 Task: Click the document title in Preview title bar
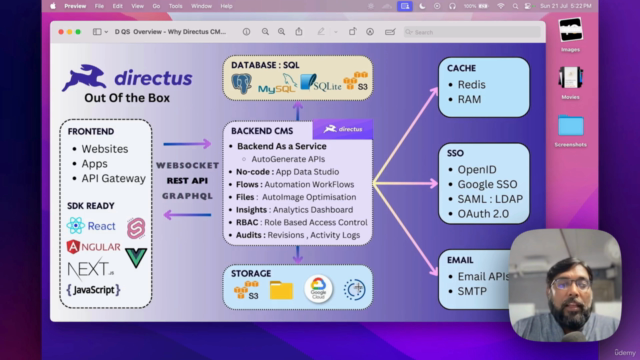[x=170, y=32]
